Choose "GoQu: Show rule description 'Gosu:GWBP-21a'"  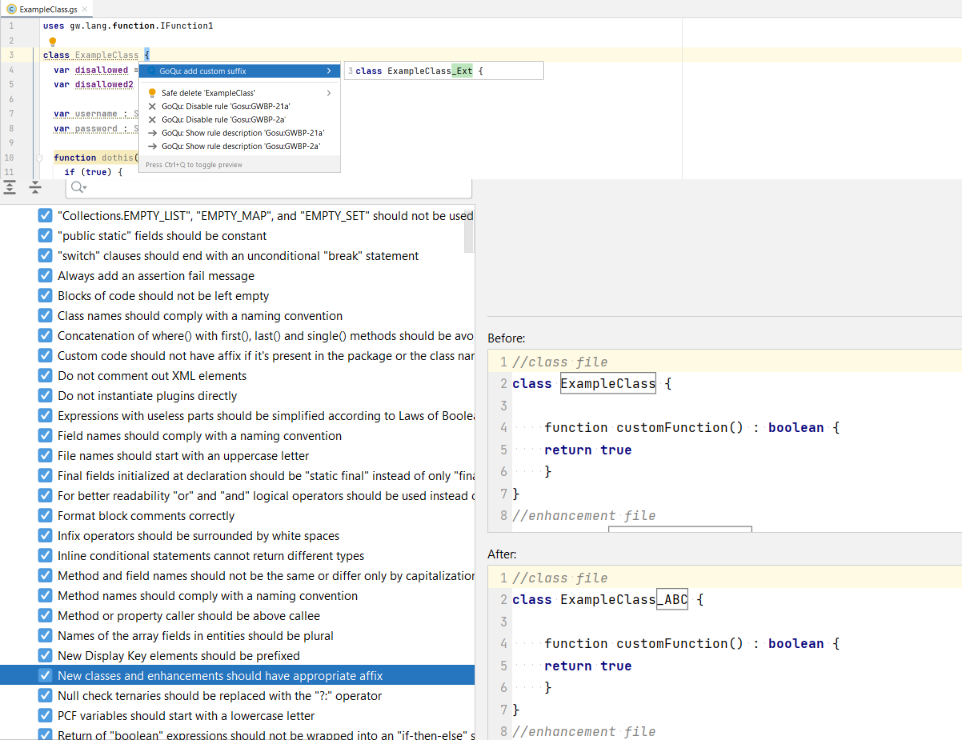(x=242, y=132)
